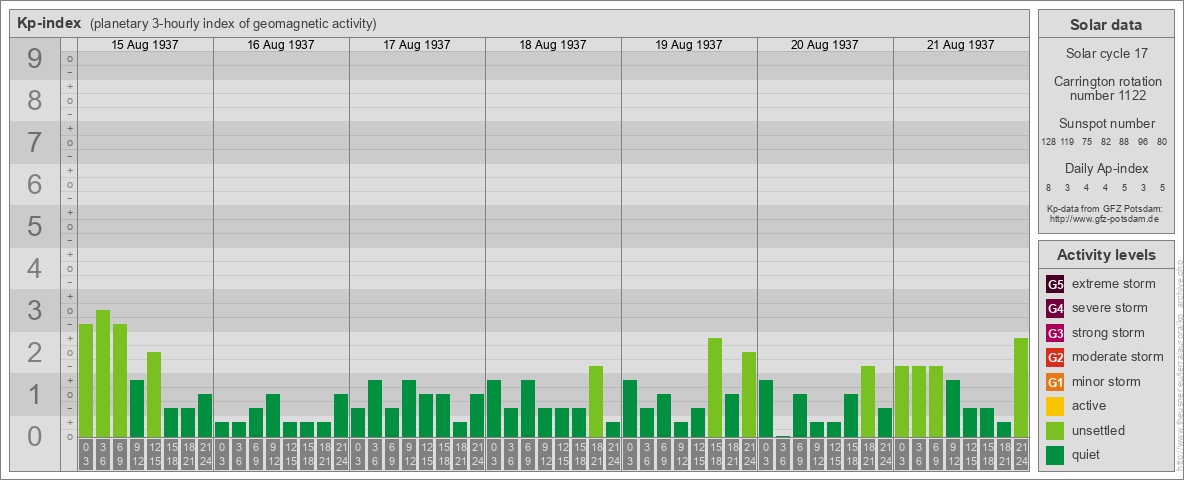Click the 17 Aug 3-6h bar
Screen dimensions: 1184x480
tap(375, 408)
